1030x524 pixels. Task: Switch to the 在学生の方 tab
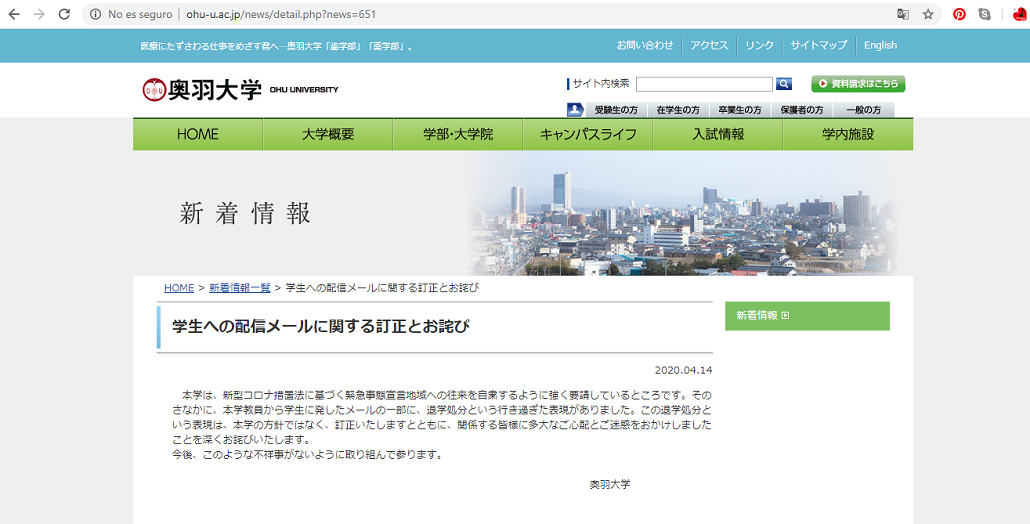677,110
